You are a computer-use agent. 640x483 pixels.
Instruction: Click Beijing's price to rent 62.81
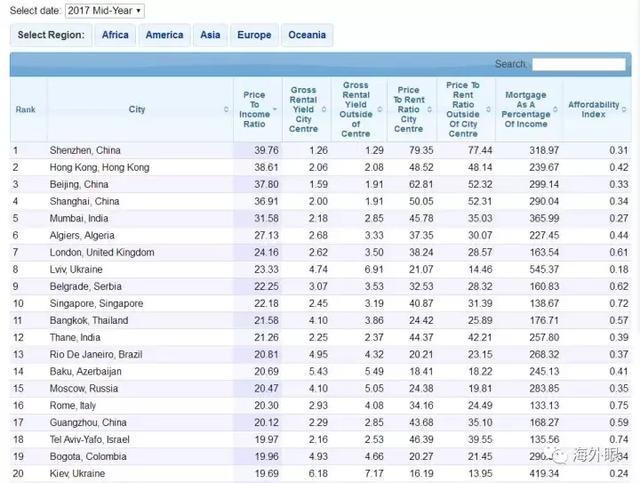pyautogui.click(x=421, y=184)
